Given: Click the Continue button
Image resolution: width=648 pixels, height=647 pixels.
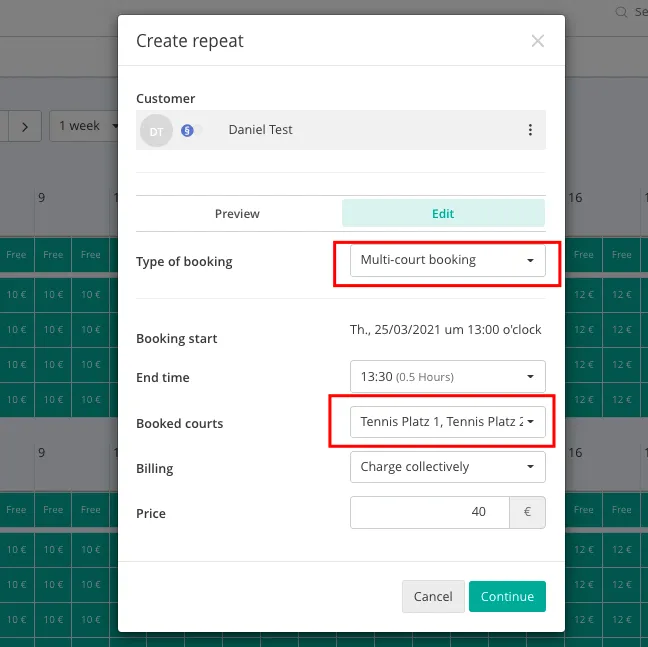Looking at the screenshot, I should point(507,596).
